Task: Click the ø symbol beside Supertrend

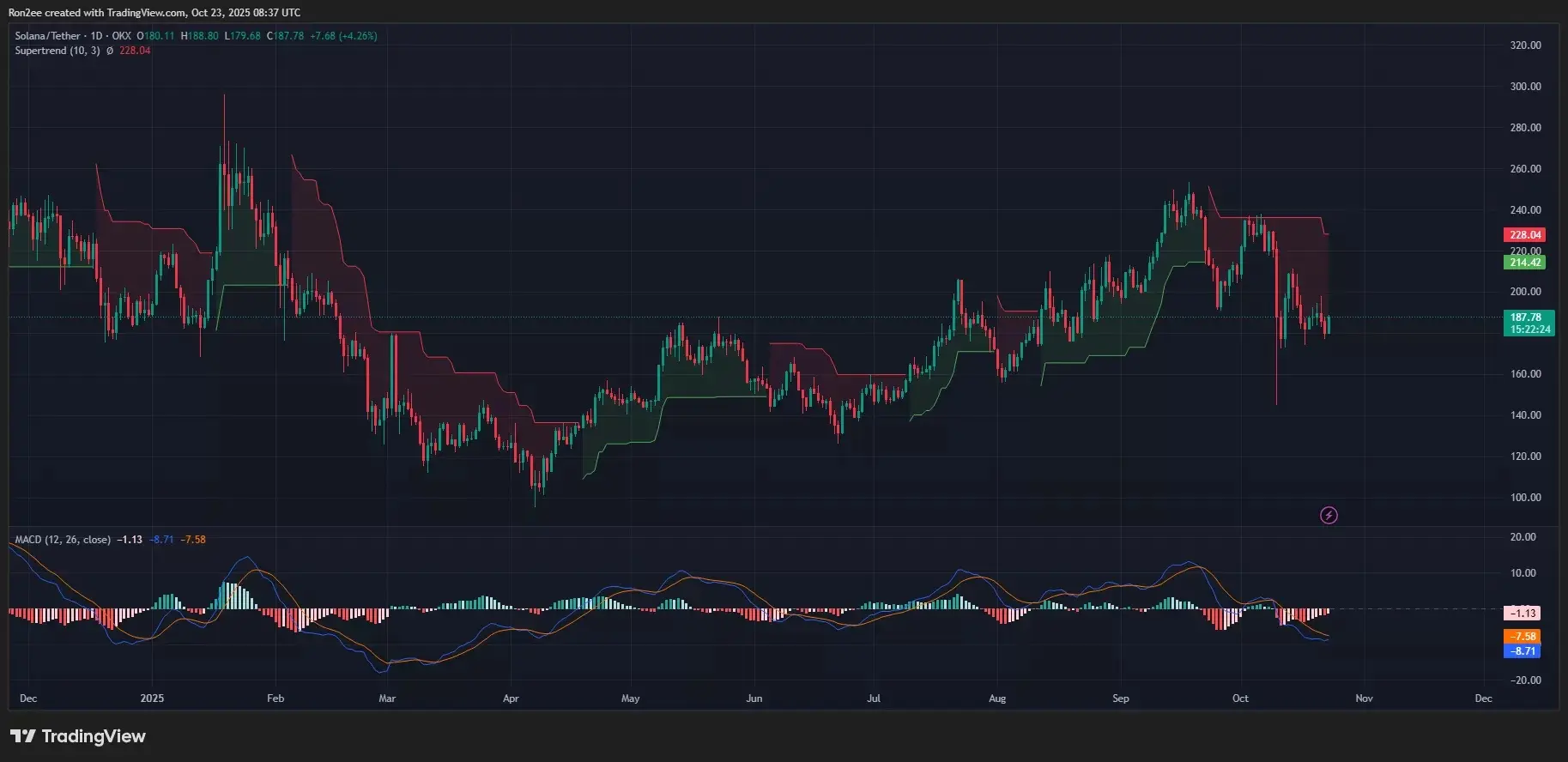Action: [x=110, y=51]
